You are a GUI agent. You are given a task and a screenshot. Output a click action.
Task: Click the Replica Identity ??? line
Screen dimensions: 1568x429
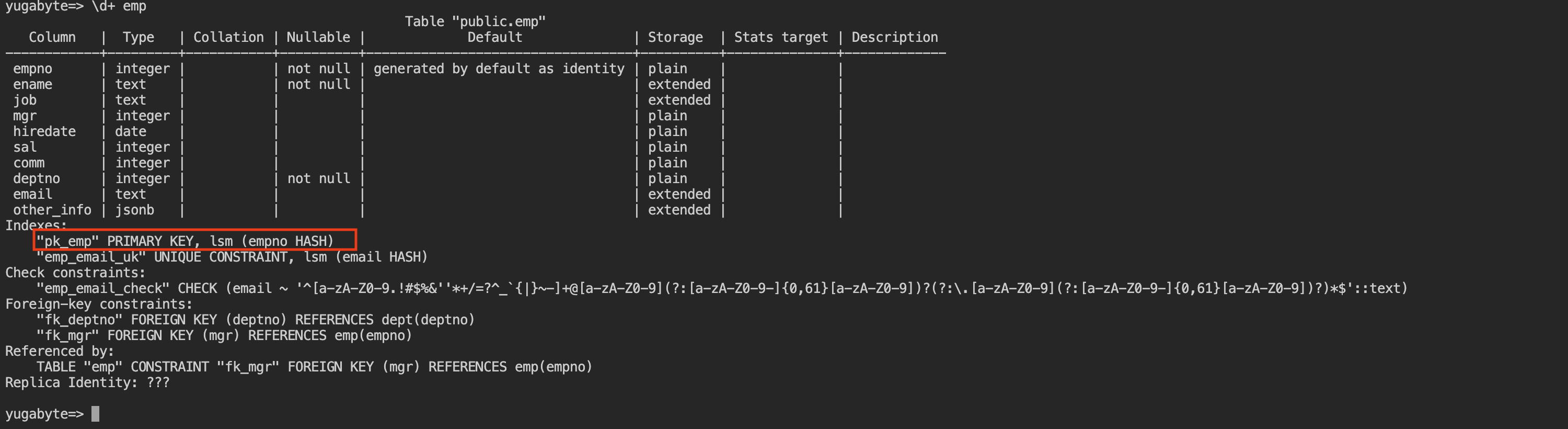click(x=88, y=382)
